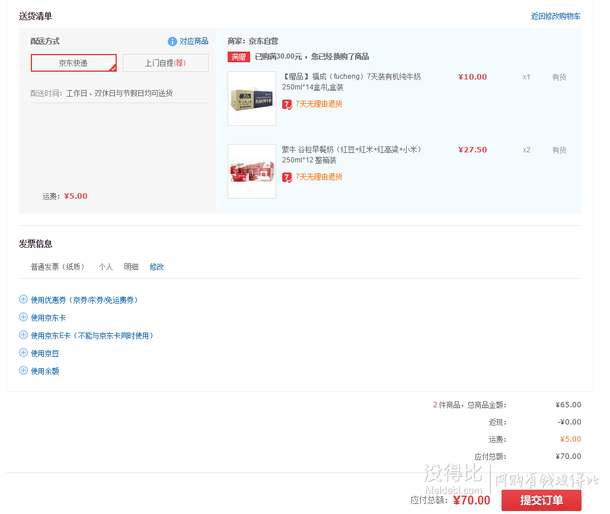Click the 普通发票（纸质） invoice type text
Screen dimensions: 610x514
coord(58,267)
